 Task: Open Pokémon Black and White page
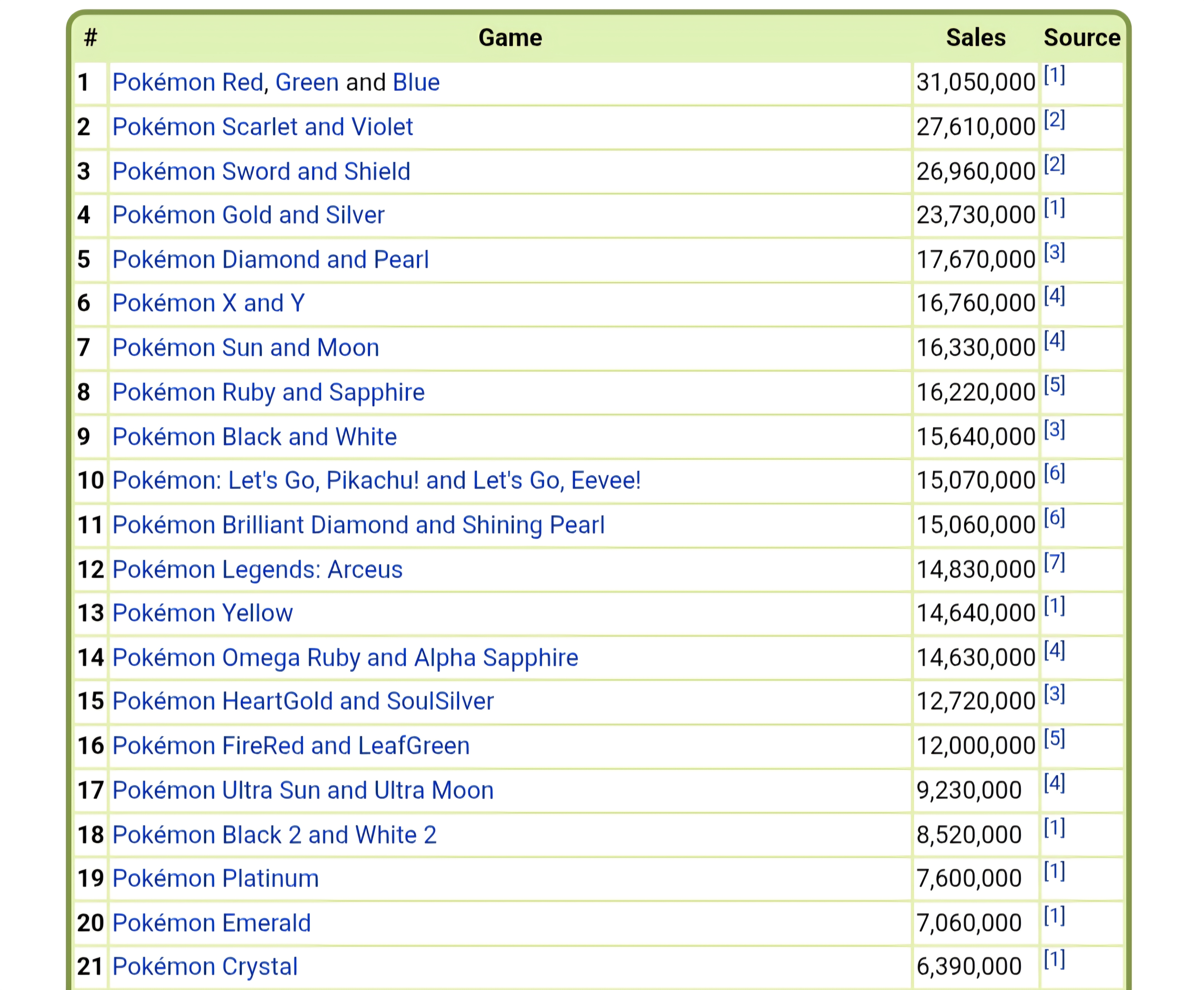[x=254, y=437]
